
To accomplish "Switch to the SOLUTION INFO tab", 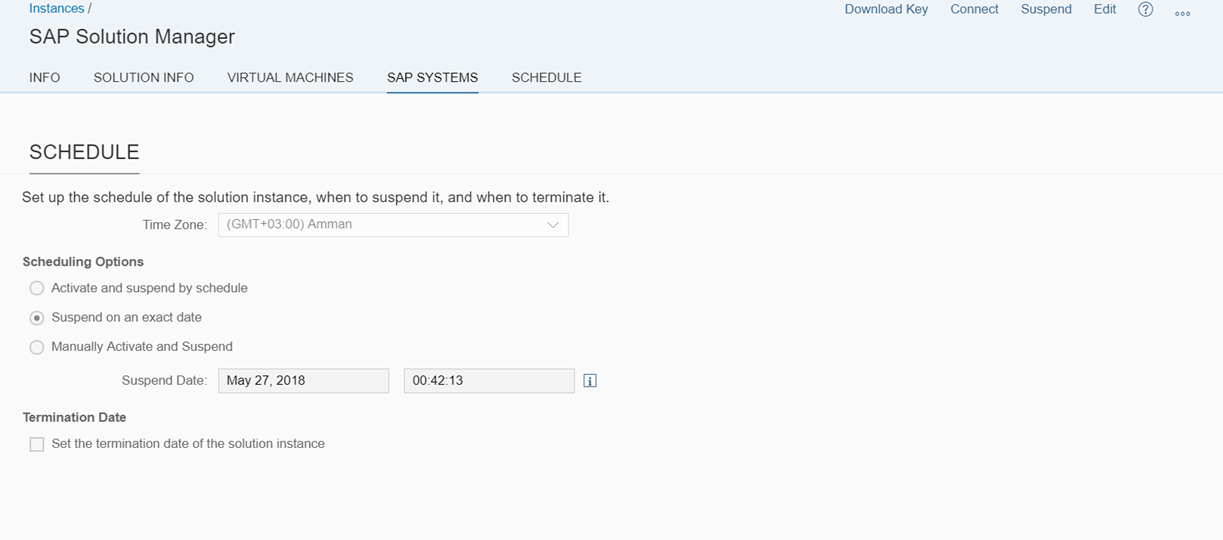I will click(x=144, y=77).
